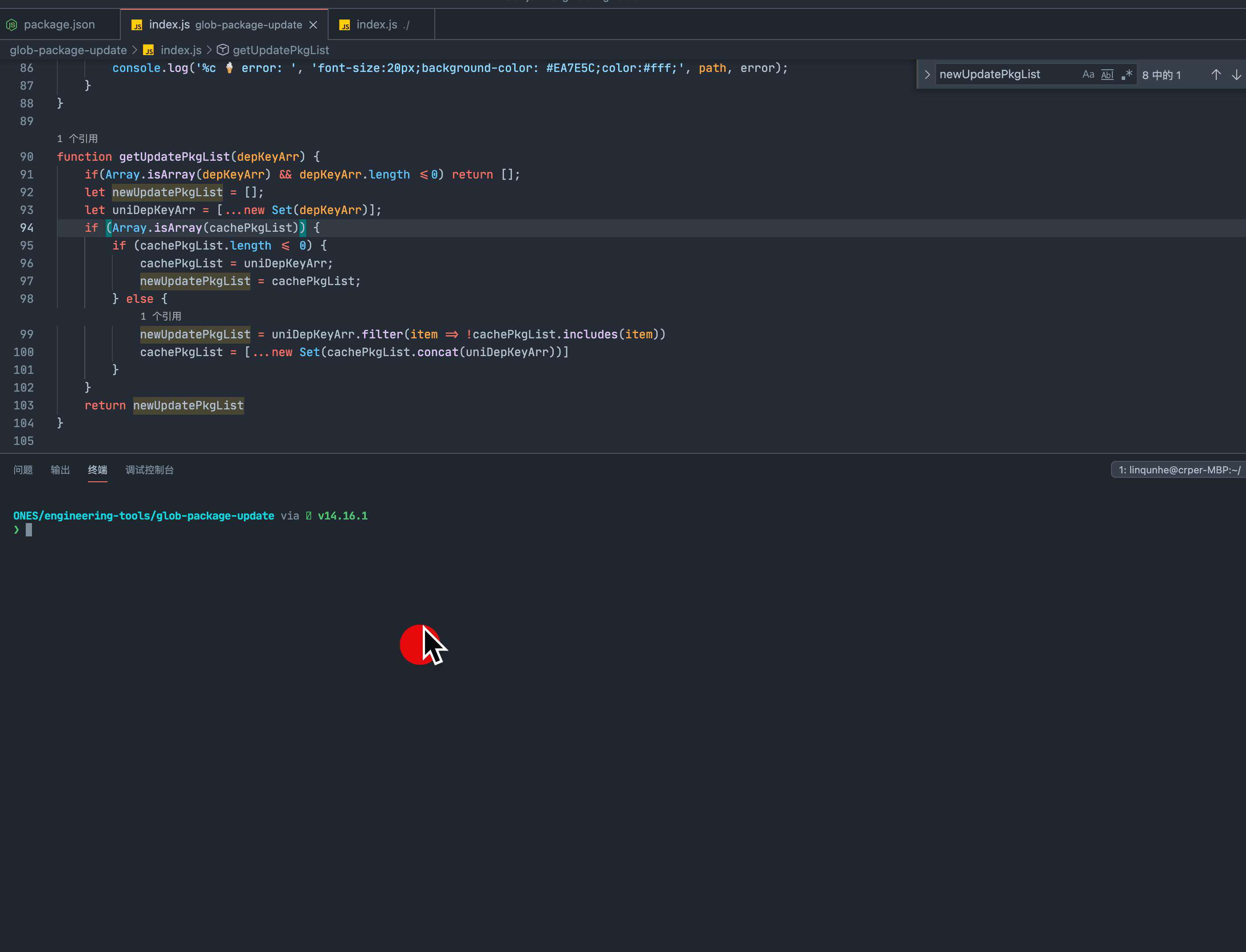Click glob-package-update in the breadcrumb
This screenshot has width=1246, height=952.
[68, 50]
